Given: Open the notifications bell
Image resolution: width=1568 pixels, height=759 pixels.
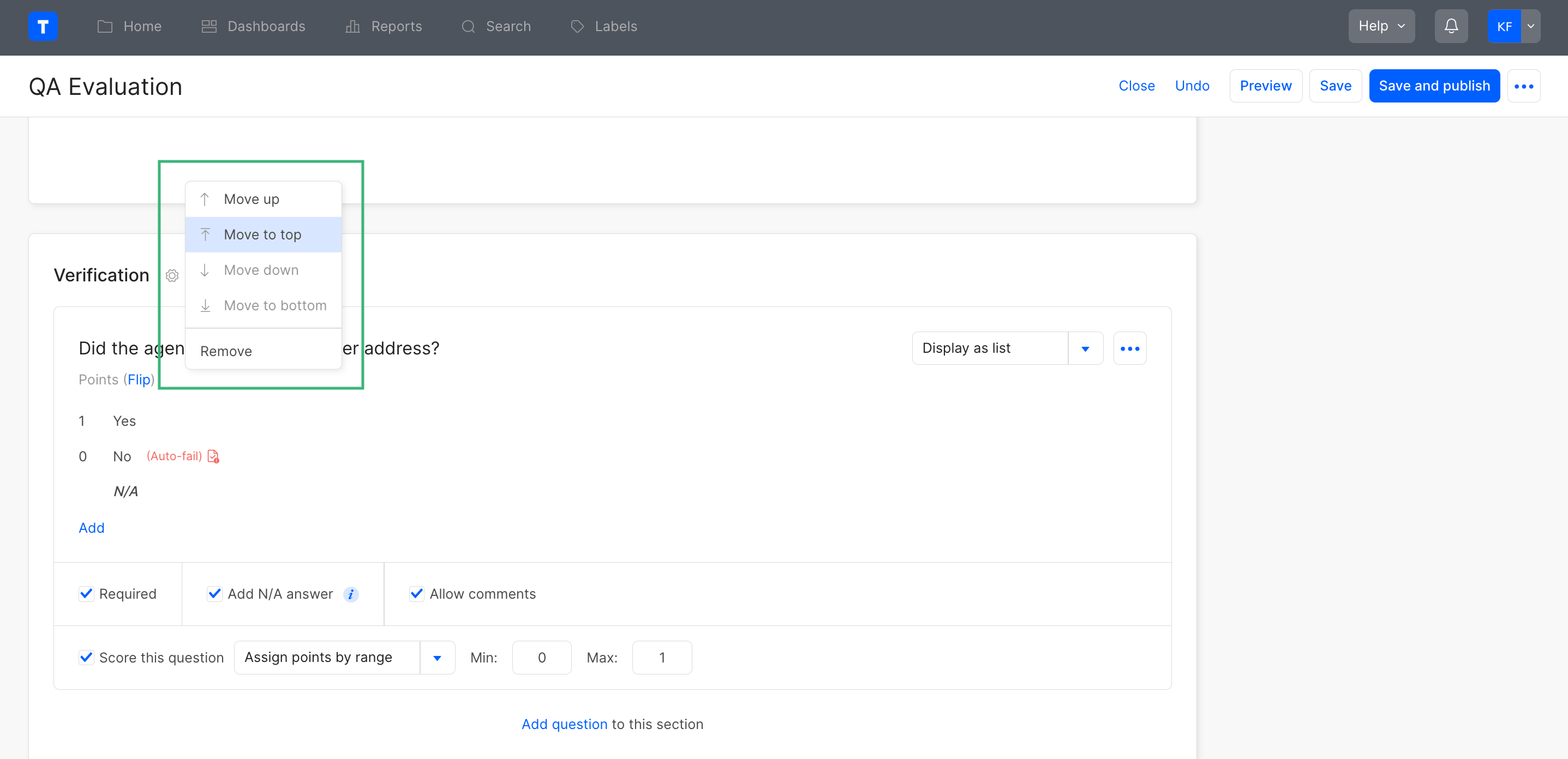Looking at the screenshot, I should (1451, 26).
